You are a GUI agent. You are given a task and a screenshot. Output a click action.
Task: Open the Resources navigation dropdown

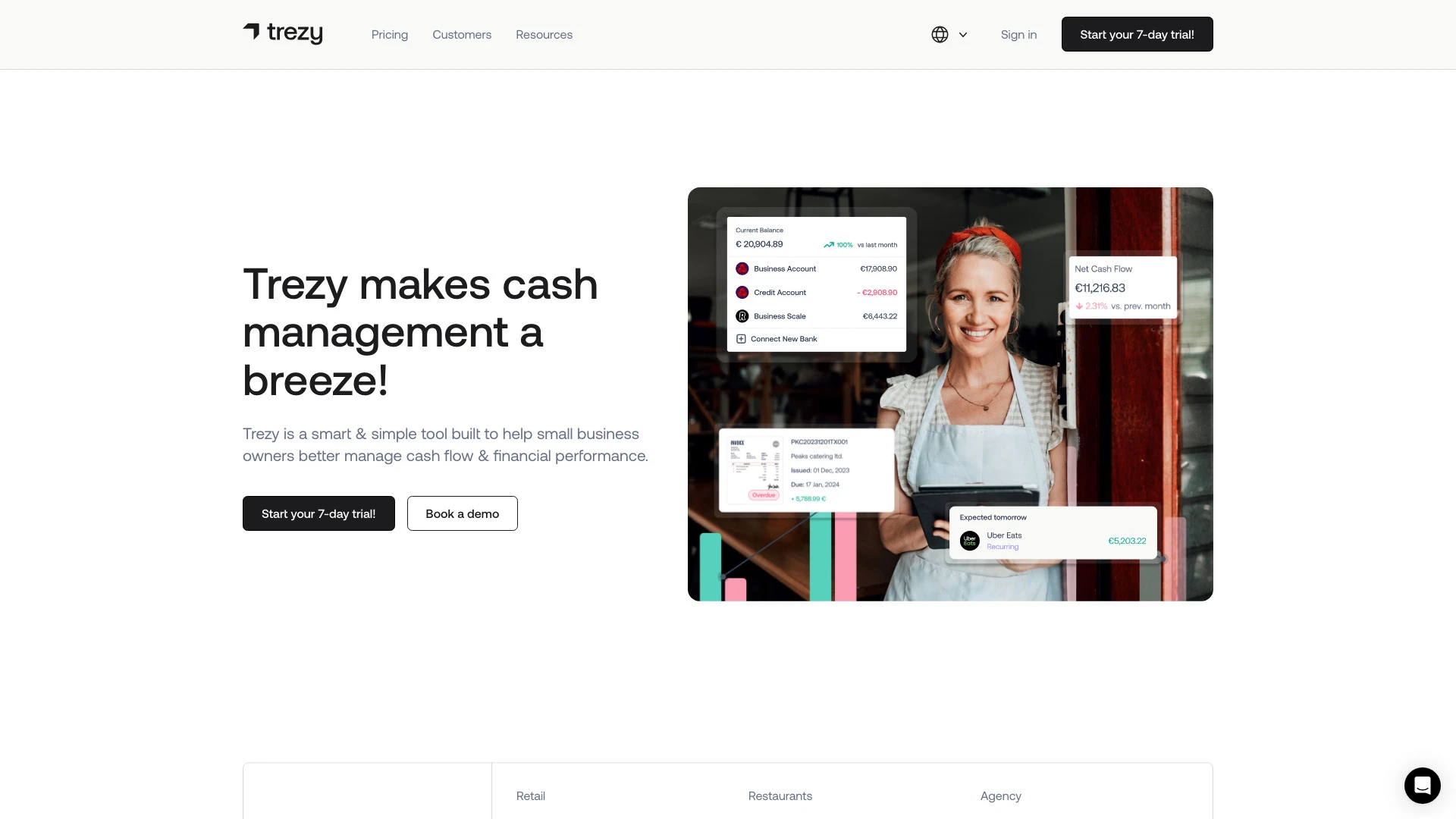click(x=544, y=34)
